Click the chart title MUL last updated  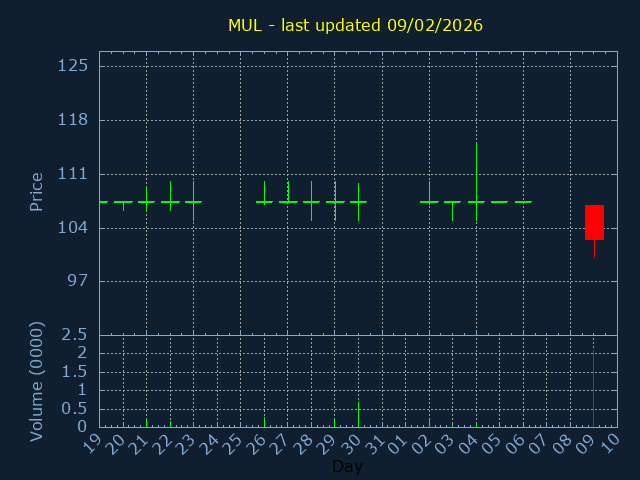[355, 25]
